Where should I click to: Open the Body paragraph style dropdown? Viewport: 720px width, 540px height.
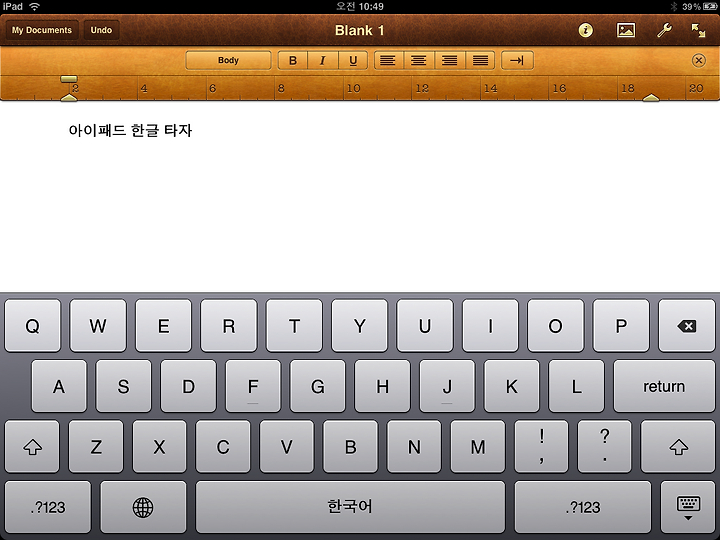[x=228, y=60]
